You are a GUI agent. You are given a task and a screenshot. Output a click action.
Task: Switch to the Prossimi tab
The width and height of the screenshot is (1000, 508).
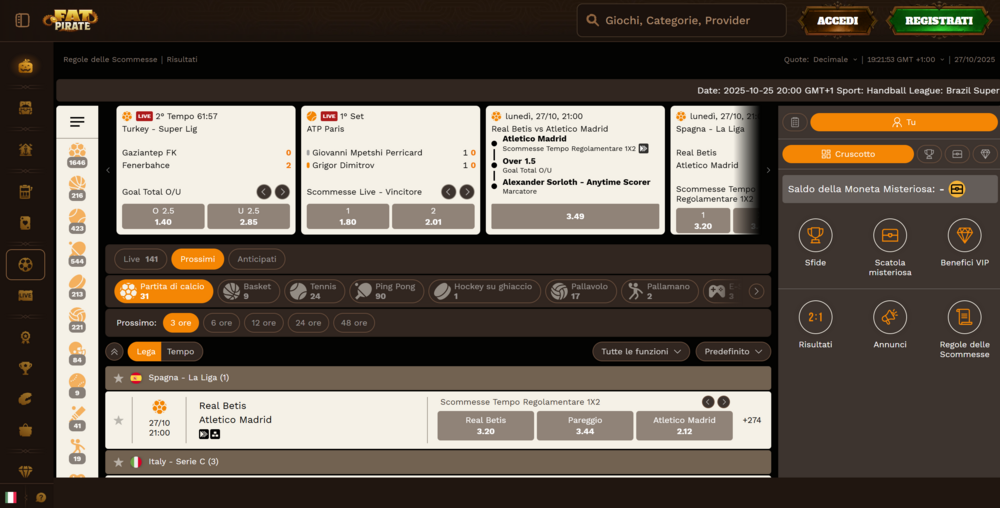tap(197, 259)
